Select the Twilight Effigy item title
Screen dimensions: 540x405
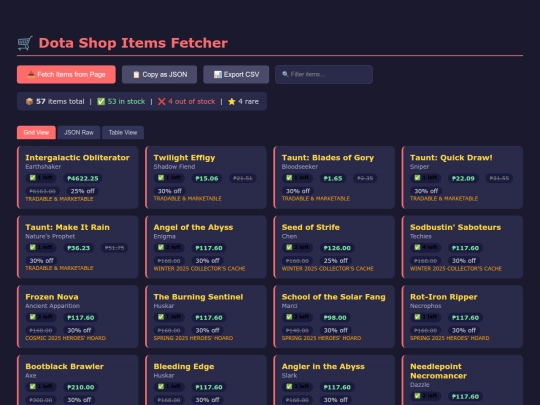tap(184, 158)
